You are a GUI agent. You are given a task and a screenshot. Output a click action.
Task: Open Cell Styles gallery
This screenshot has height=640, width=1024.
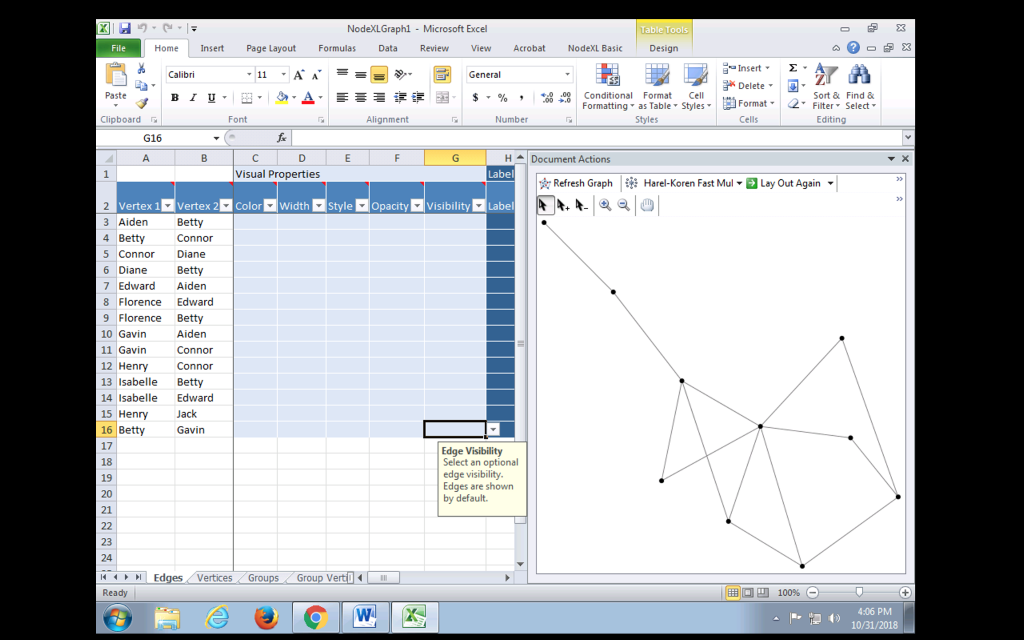(696, 87)
